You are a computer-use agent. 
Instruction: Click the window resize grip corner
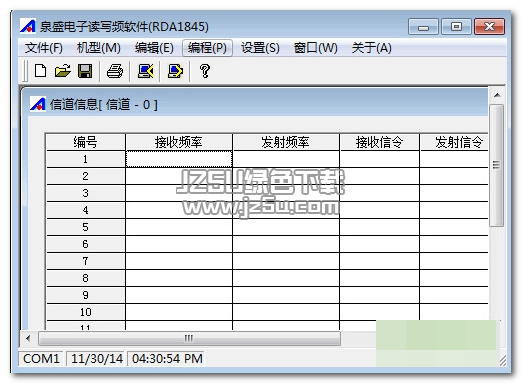pyautogui.click(x=503, y=361)
